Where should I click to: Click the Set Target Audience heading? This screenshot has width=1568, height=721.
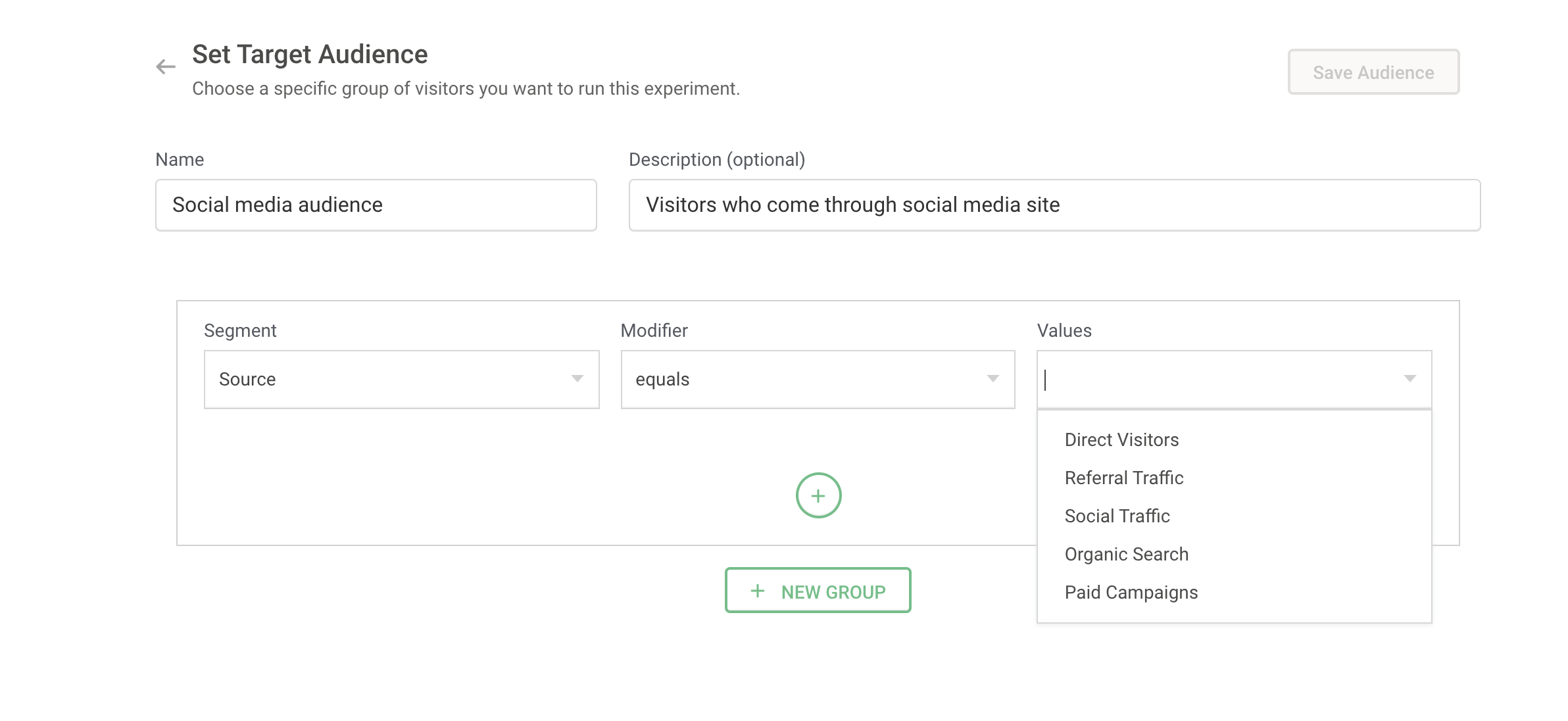[x=310, y=54]
